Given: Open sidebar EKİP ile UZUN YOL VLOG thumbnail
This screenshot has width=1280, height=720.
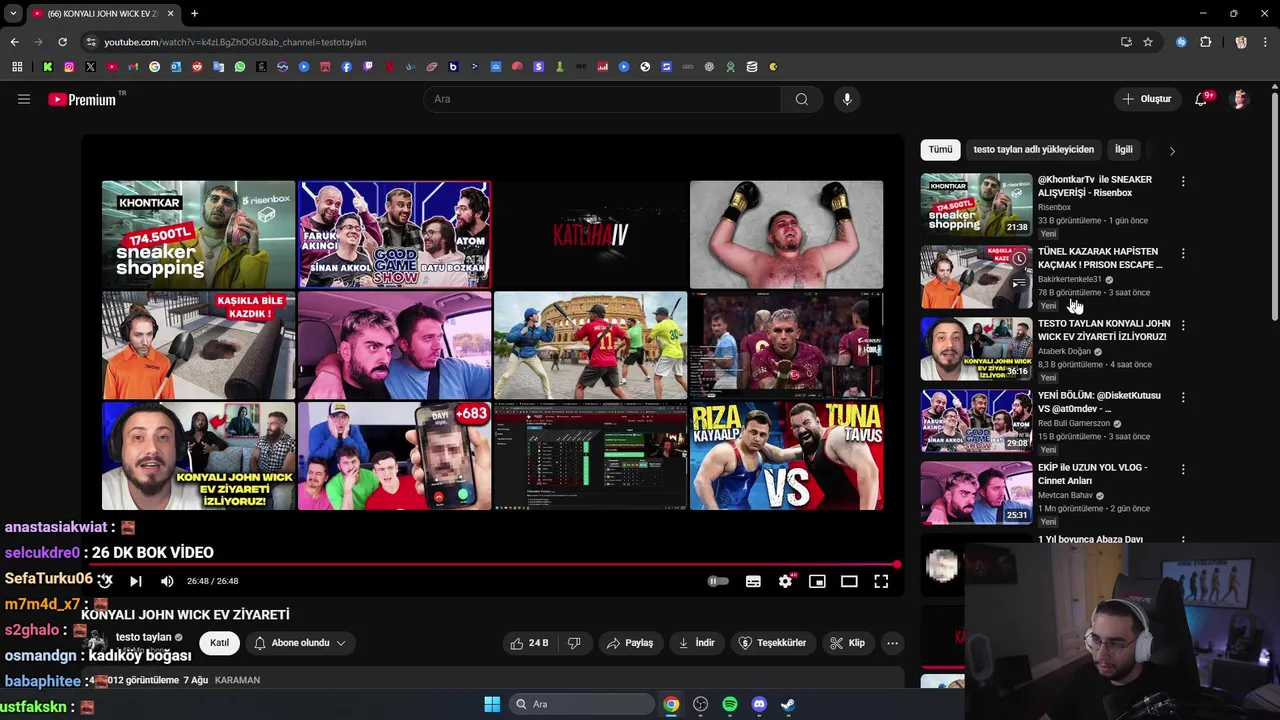Looking at the screenshot, I should (x=976, y=492).
